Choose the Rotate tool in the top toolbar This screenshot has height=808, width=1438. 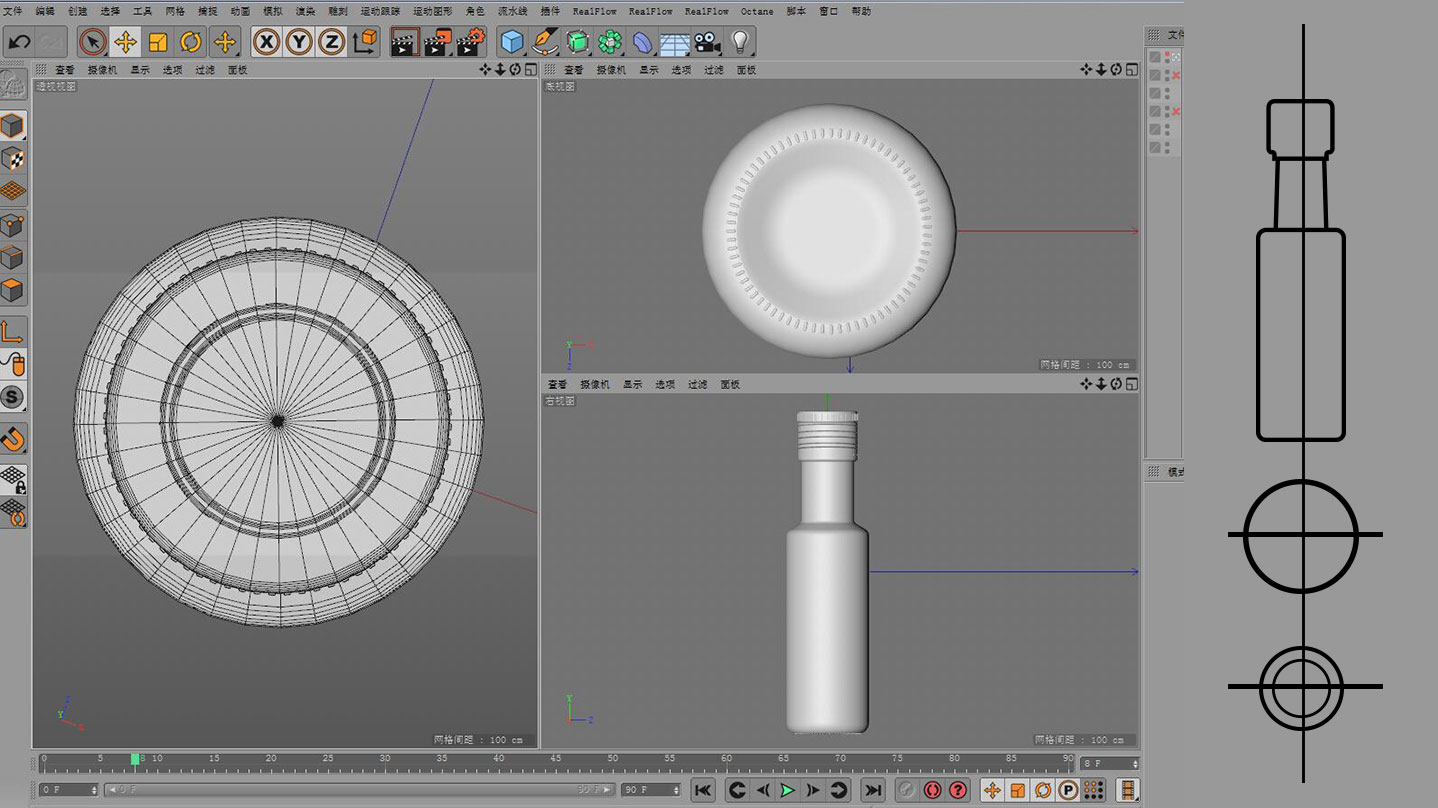point(191,42)
